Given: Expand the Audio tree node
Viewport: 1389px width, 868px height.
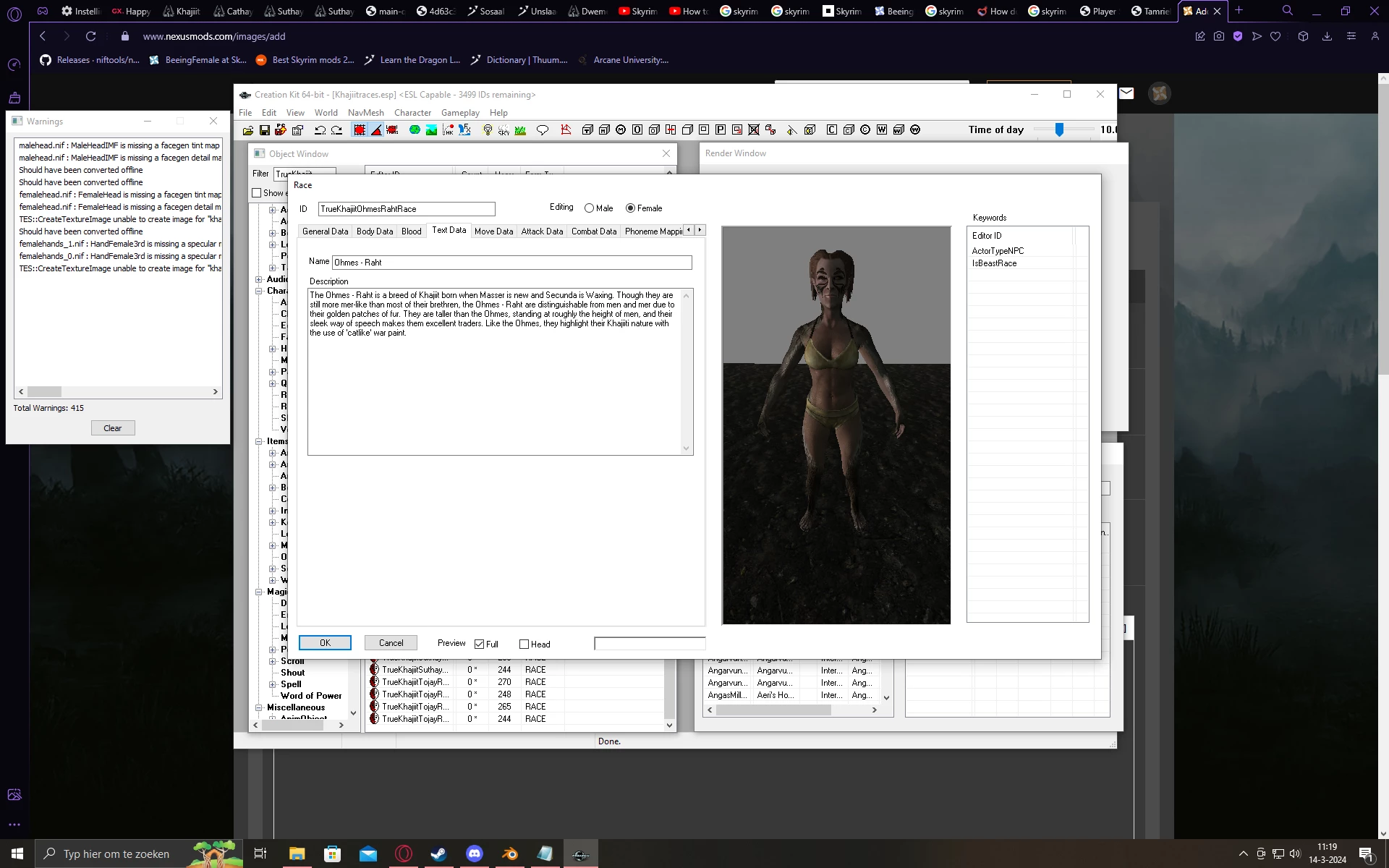Looking at the screenshot, I should click(x=259, y=279).
